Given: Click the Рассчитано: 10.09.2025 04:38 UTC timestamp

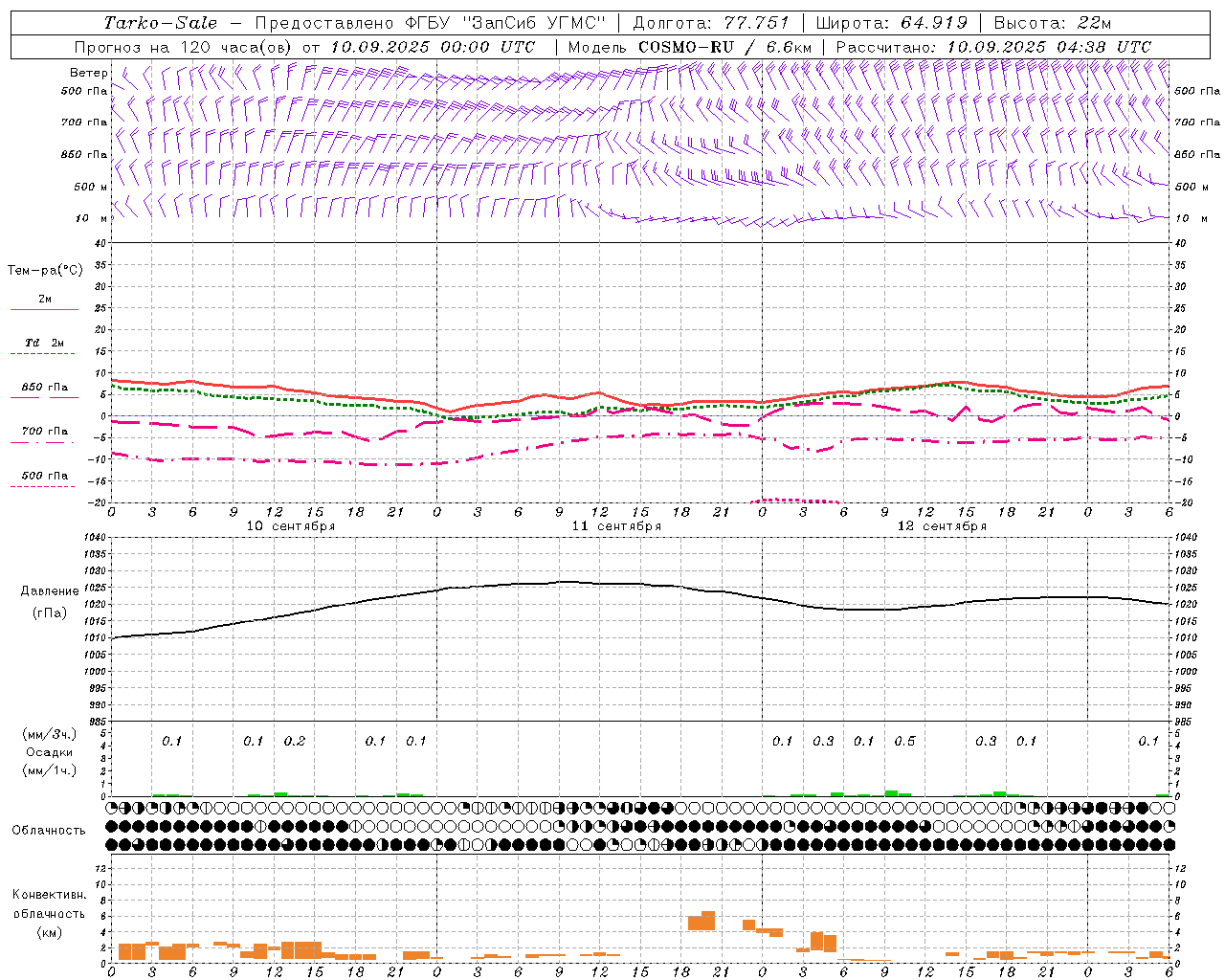Looking at the screenshot, I should (x=993, y=47).
